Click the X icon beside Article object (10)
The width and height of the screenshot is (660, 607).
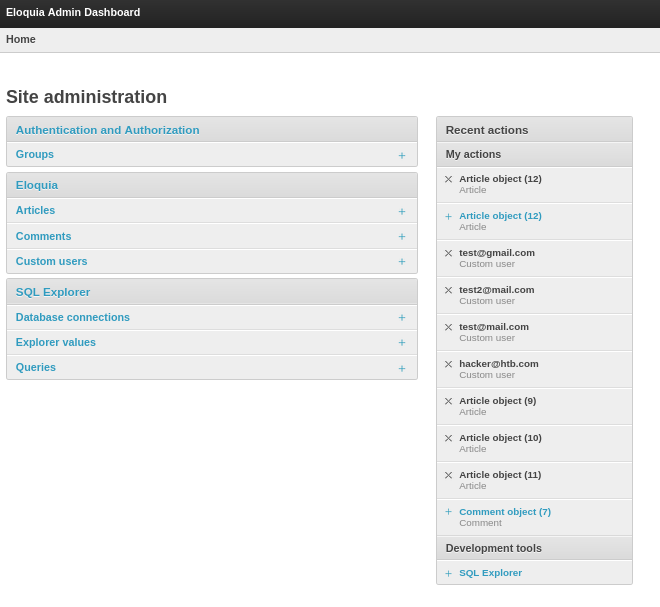(448, 438)
